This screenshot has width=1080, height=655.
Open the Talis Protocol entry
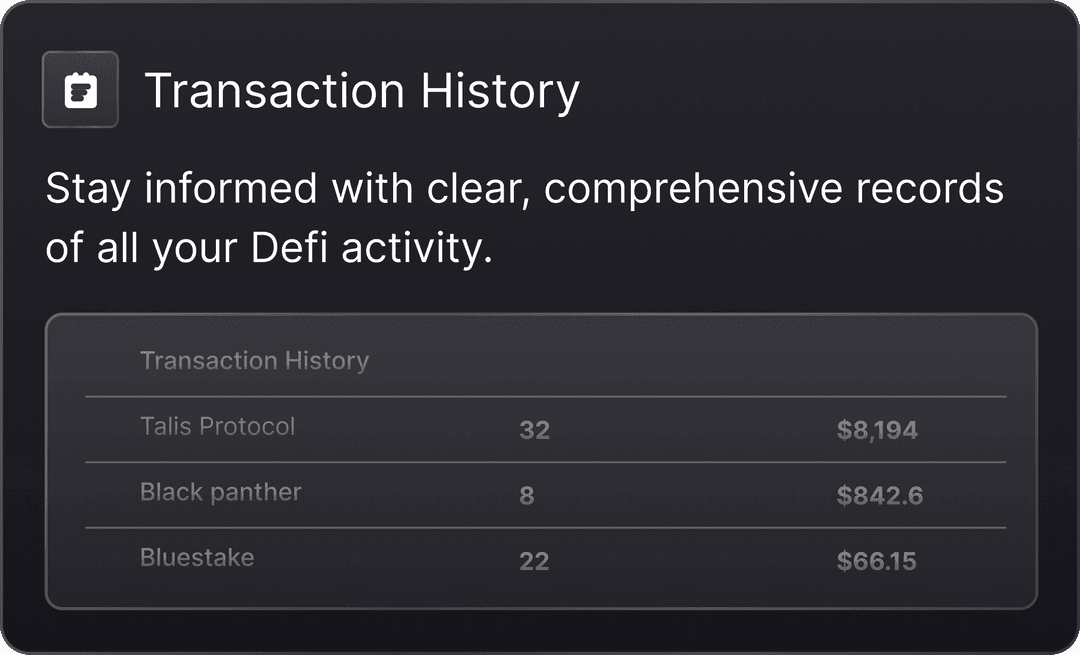(217, 427)
